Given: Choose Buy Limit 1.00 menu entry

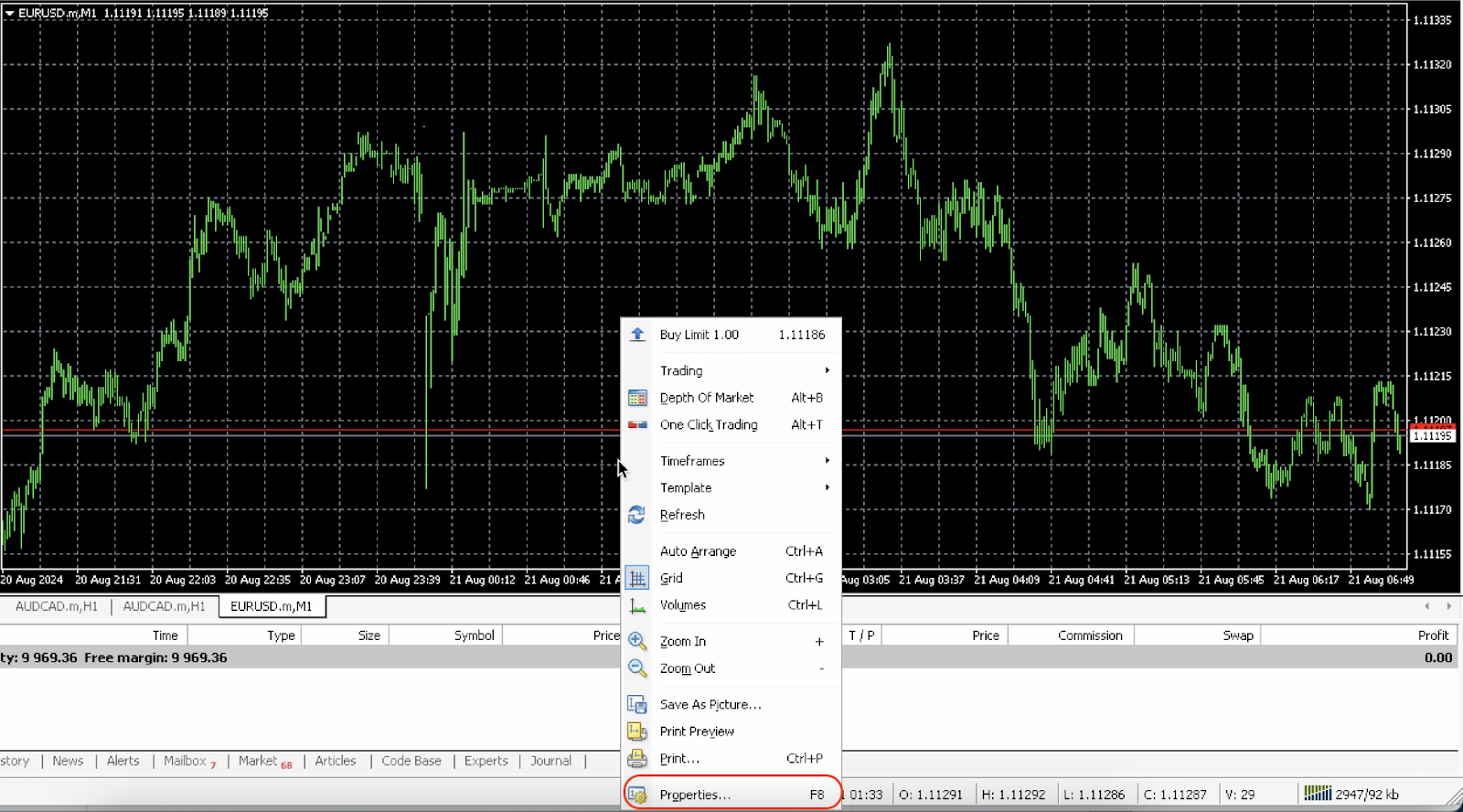Looking at the screenshot, I should pos(731,335).
